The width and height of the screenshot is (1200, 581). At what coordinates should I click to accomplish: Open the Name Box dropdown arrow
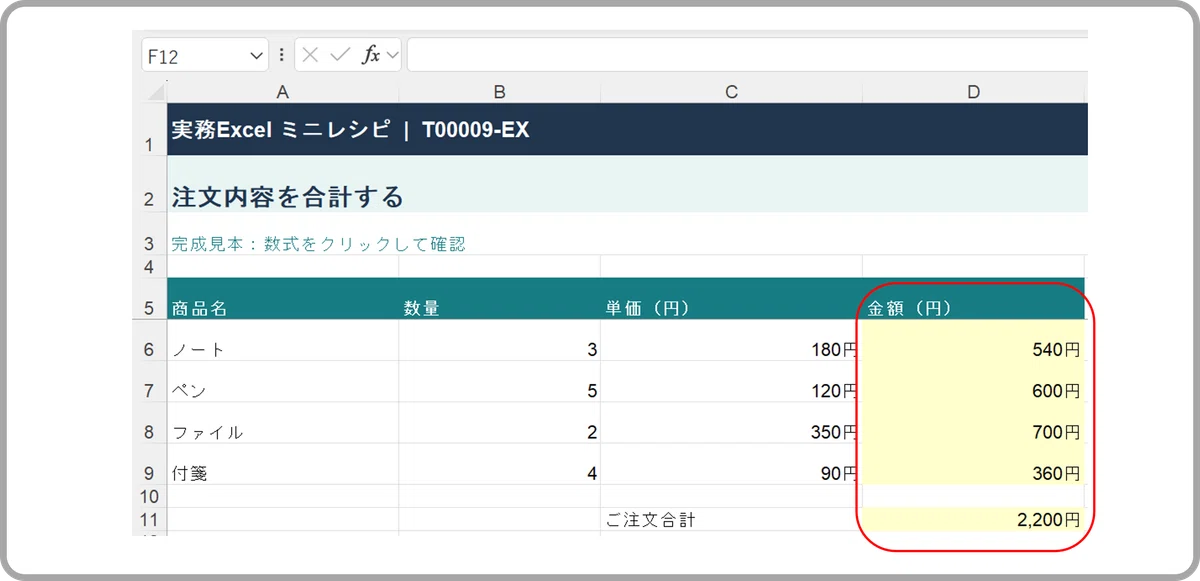tap(256, 56)
